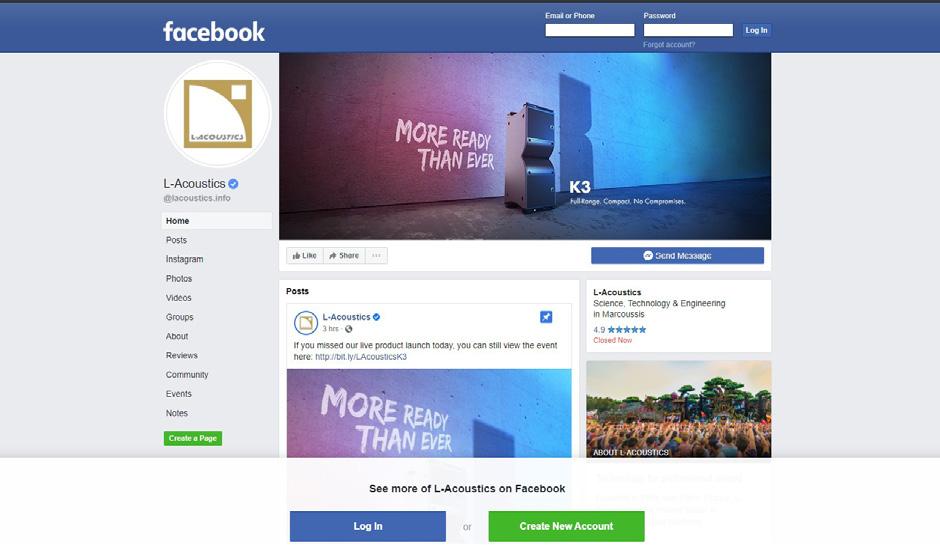Click the green Create a Page button
Viewport: 940px width, 545px height.
tap(193, 438)
